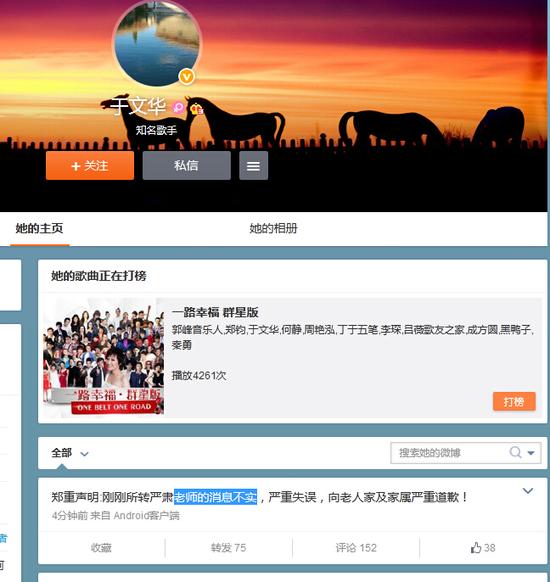Click the artist list starting 郭峰音乐人
This screenshot has width=550, height=582.
[353, 337]
